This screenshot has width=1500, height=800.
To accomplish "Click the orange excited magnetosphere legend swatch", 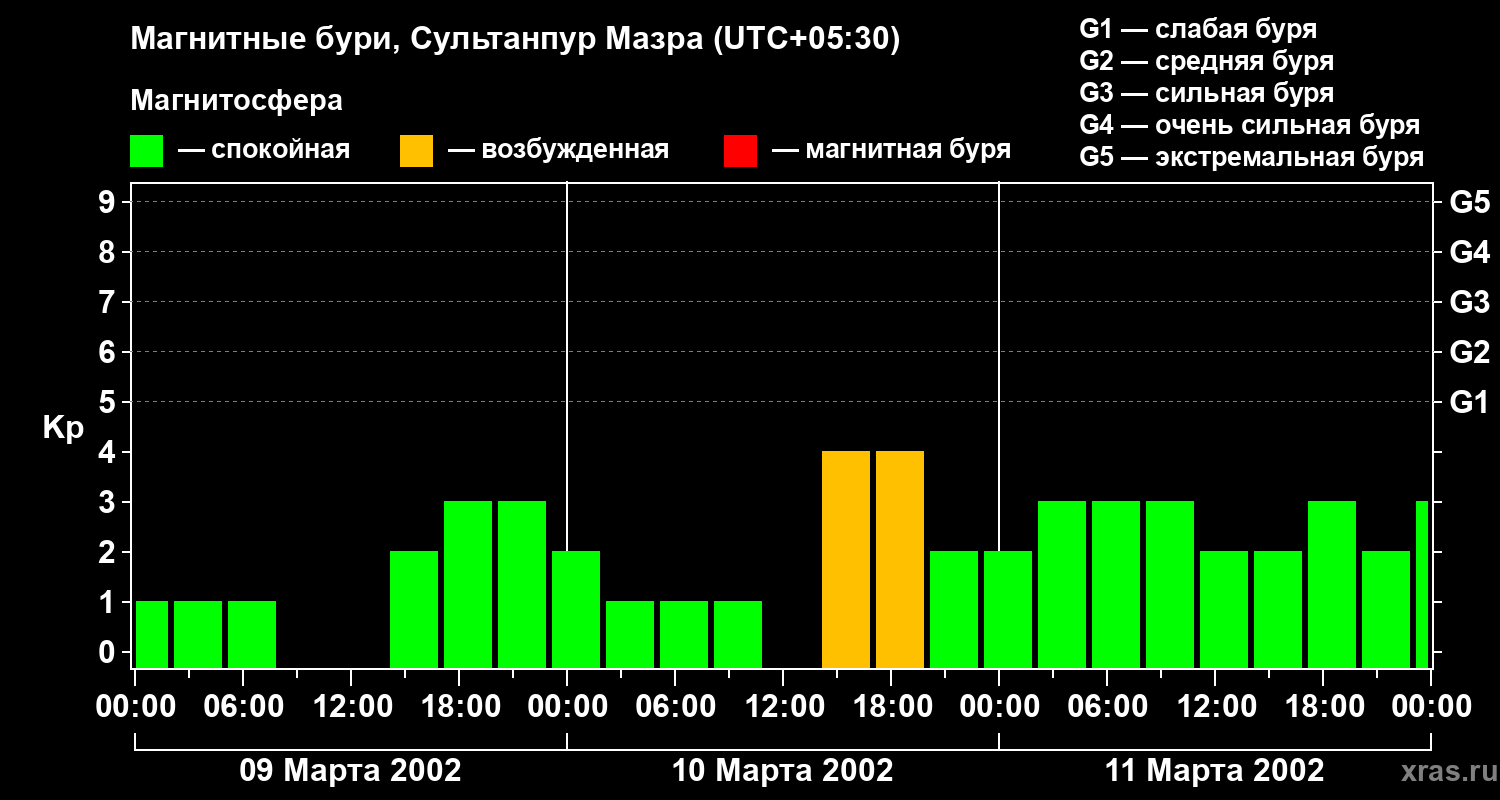I will point(416,151).
